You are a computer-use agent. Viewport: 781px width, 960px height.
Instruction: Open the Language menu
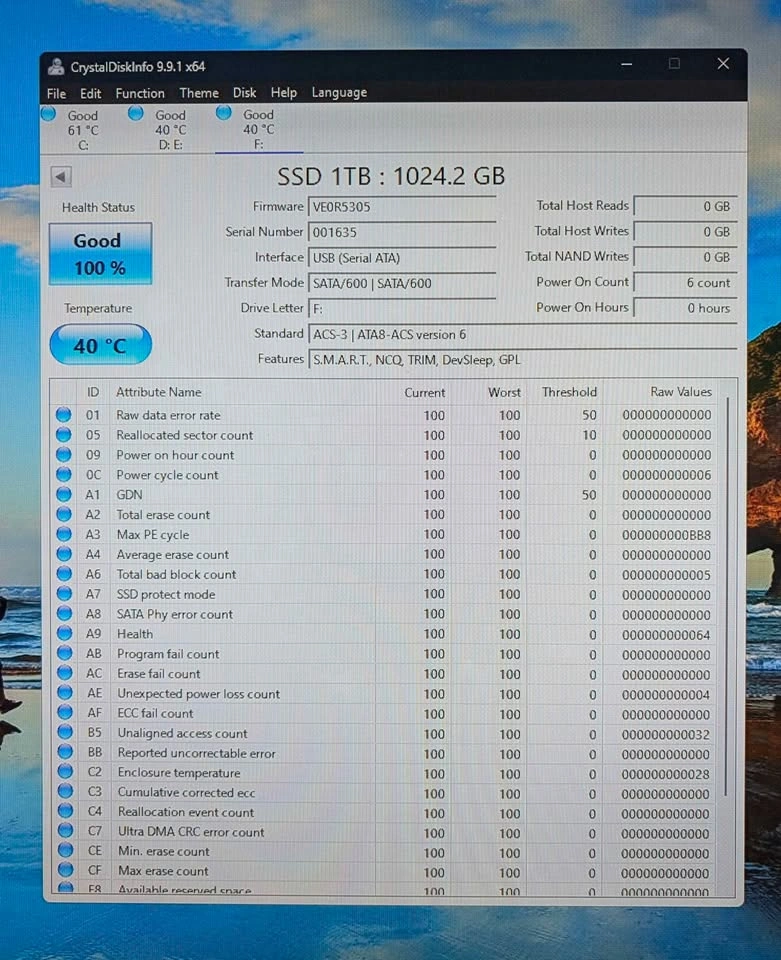(339, 92)
